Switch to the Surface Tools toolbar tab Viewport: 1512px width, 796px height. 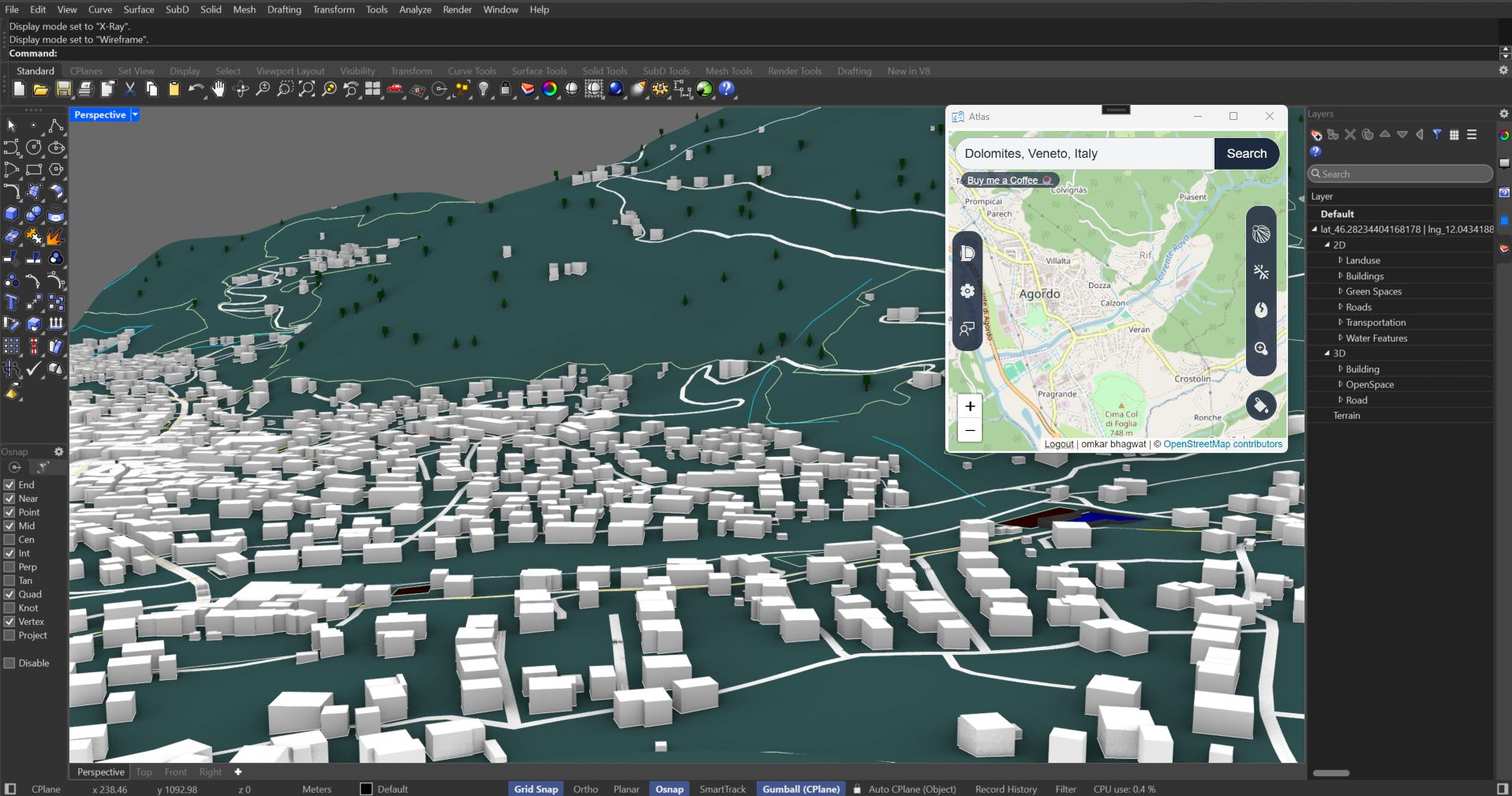pos(539,71)
